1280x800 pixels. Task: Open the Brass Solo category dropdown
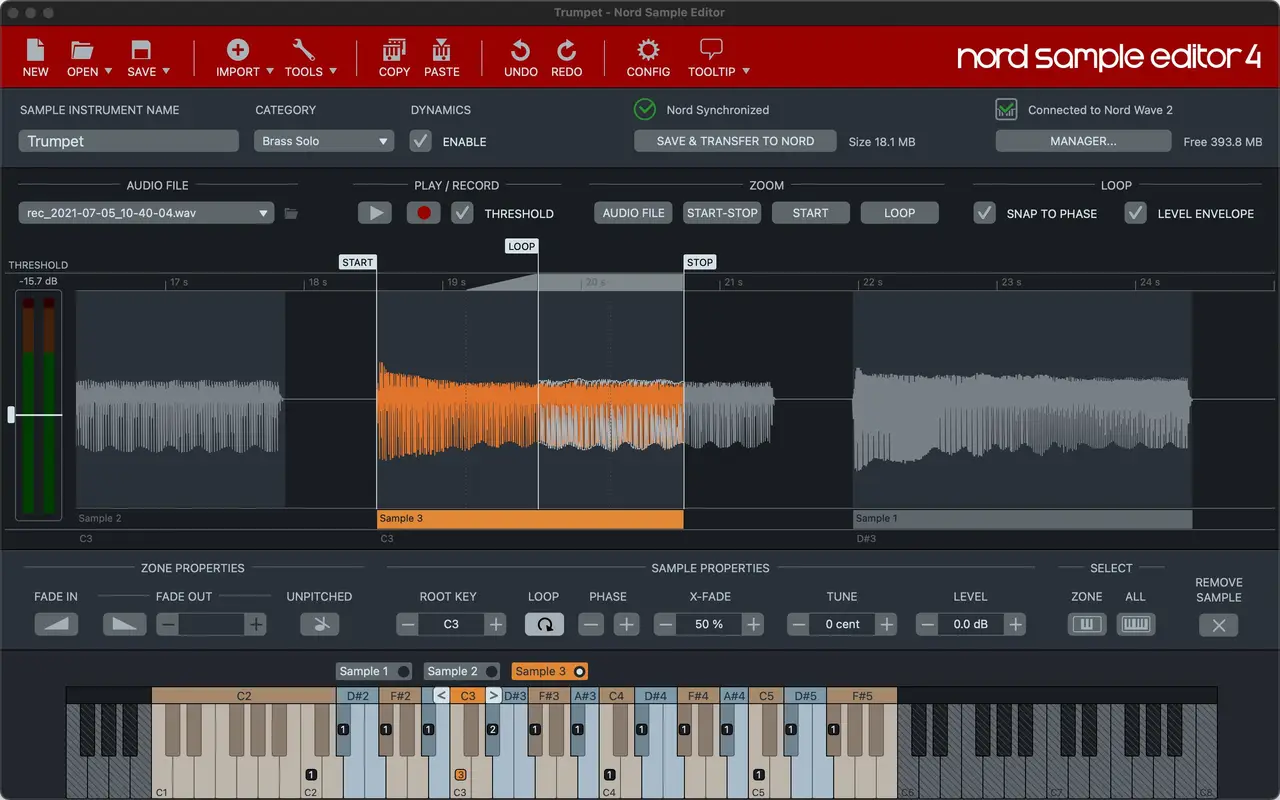click(324, 142)
